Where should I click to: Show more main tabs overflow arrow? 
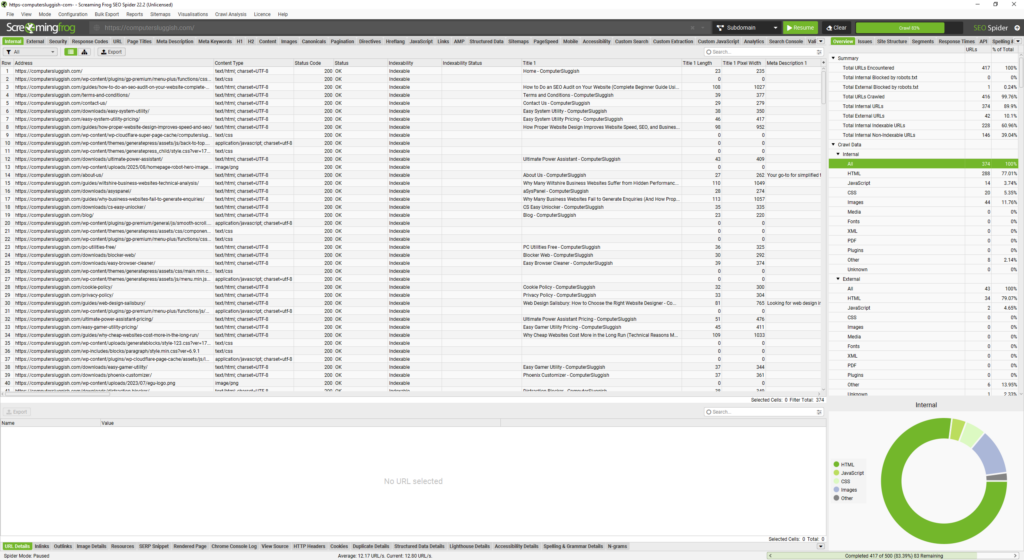(x=821, y=41)
